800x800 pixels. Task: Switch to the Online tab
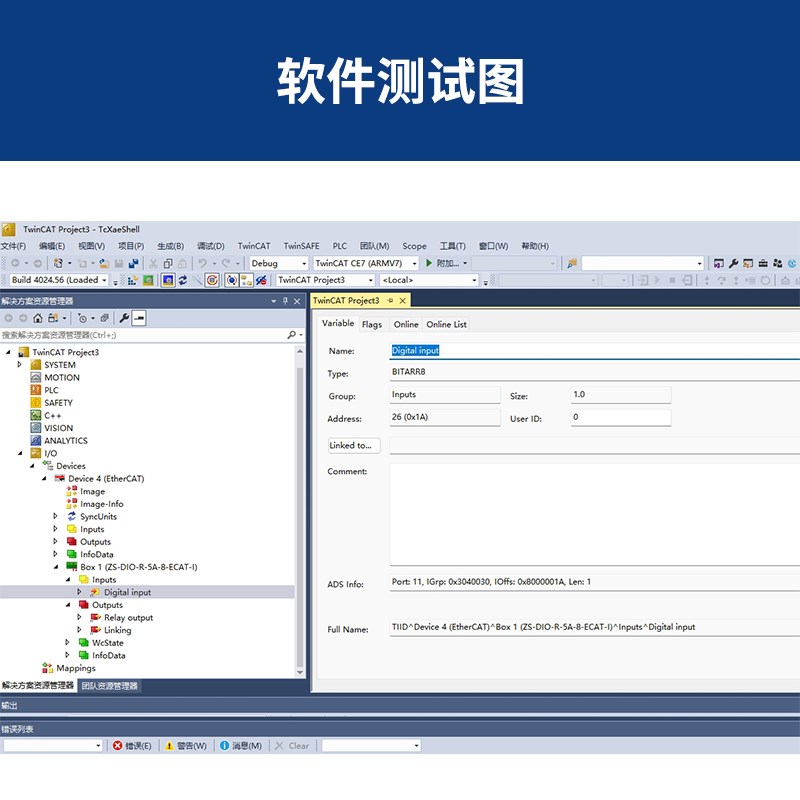tap(406, 324)
